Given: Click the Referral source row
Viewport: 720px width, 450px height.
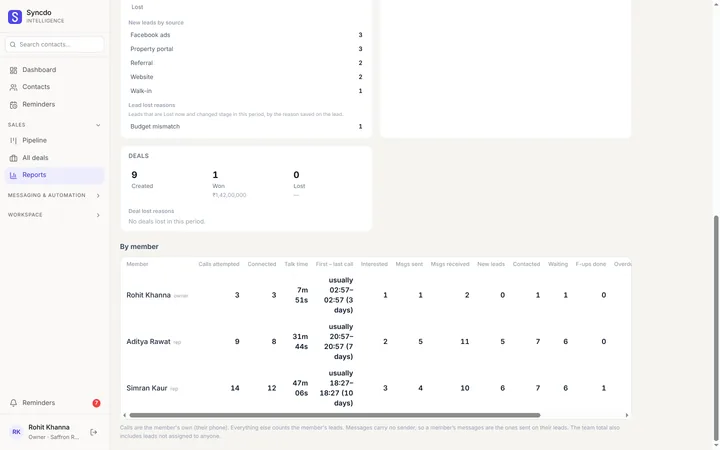Looking at the screenshot, I should [246, 63].
